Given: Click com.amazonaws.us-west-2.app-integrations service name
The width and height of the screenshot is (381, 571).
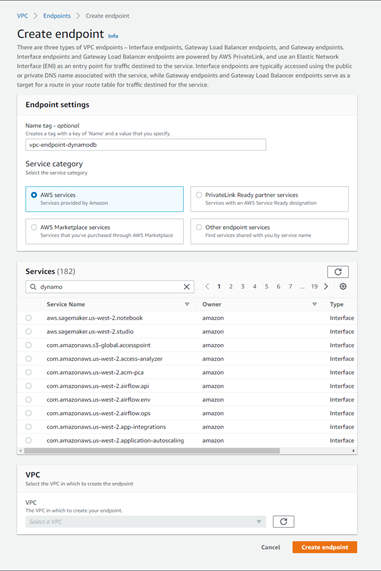Looking at the screenshot, I should pos(106,427).
